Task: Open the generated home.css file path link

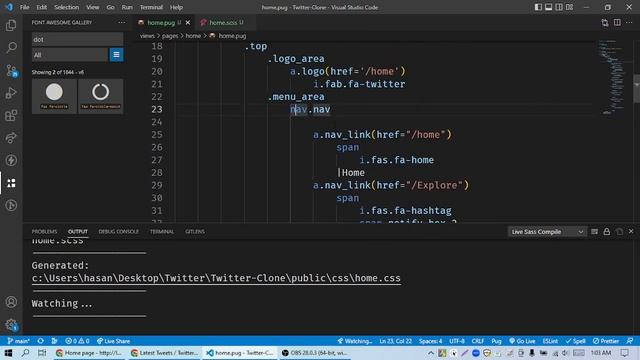Action: (x=216, y=278)
